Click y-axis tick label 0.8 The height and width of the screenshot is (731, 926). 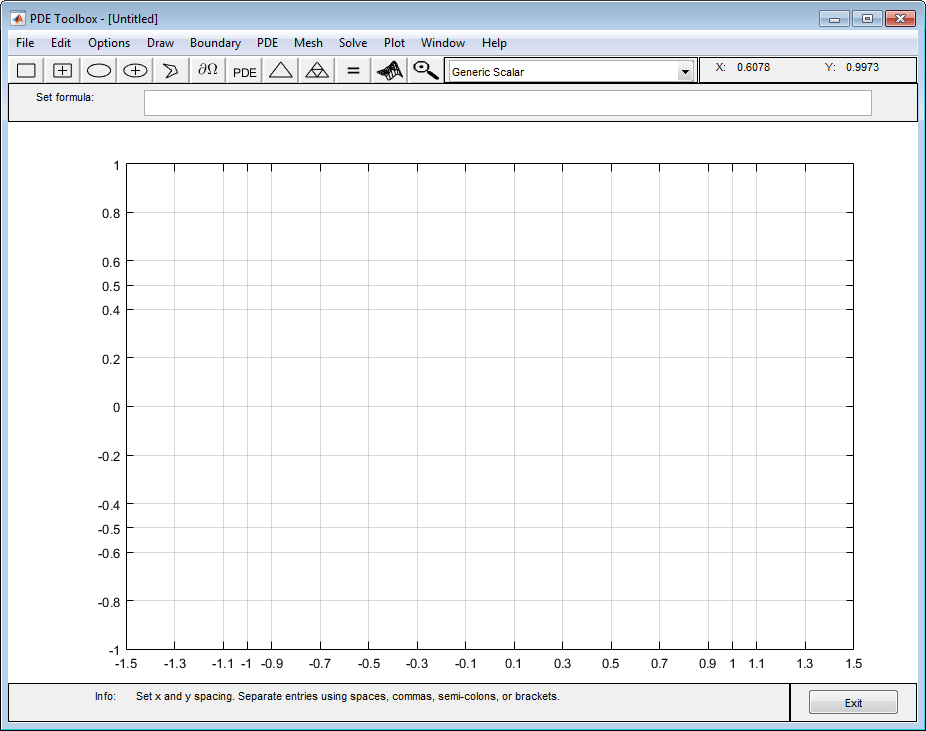[111, 213]
